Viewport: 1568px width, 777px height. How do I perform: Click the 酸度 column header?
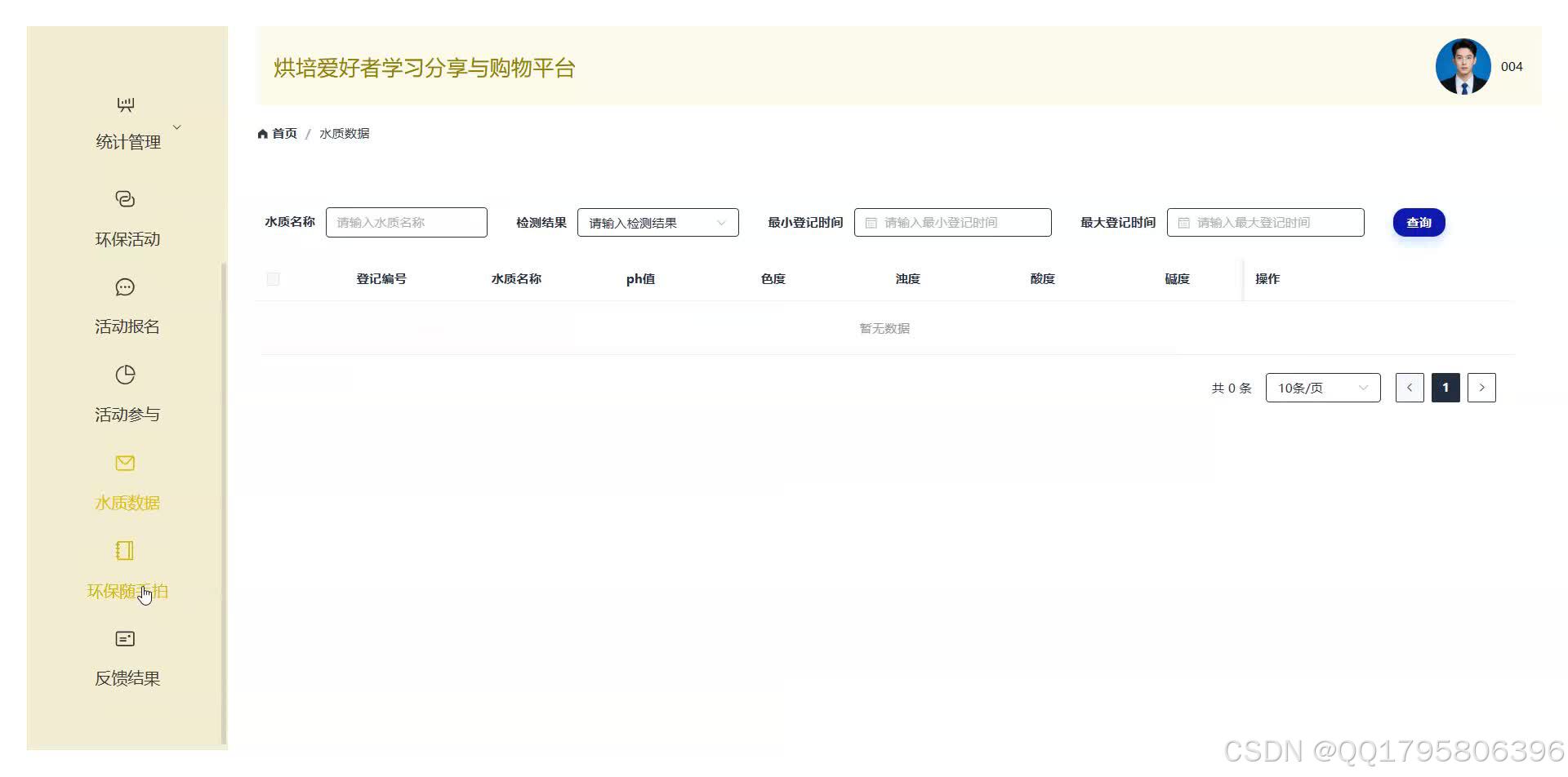pyautogui.click(x=1042, y=279)
